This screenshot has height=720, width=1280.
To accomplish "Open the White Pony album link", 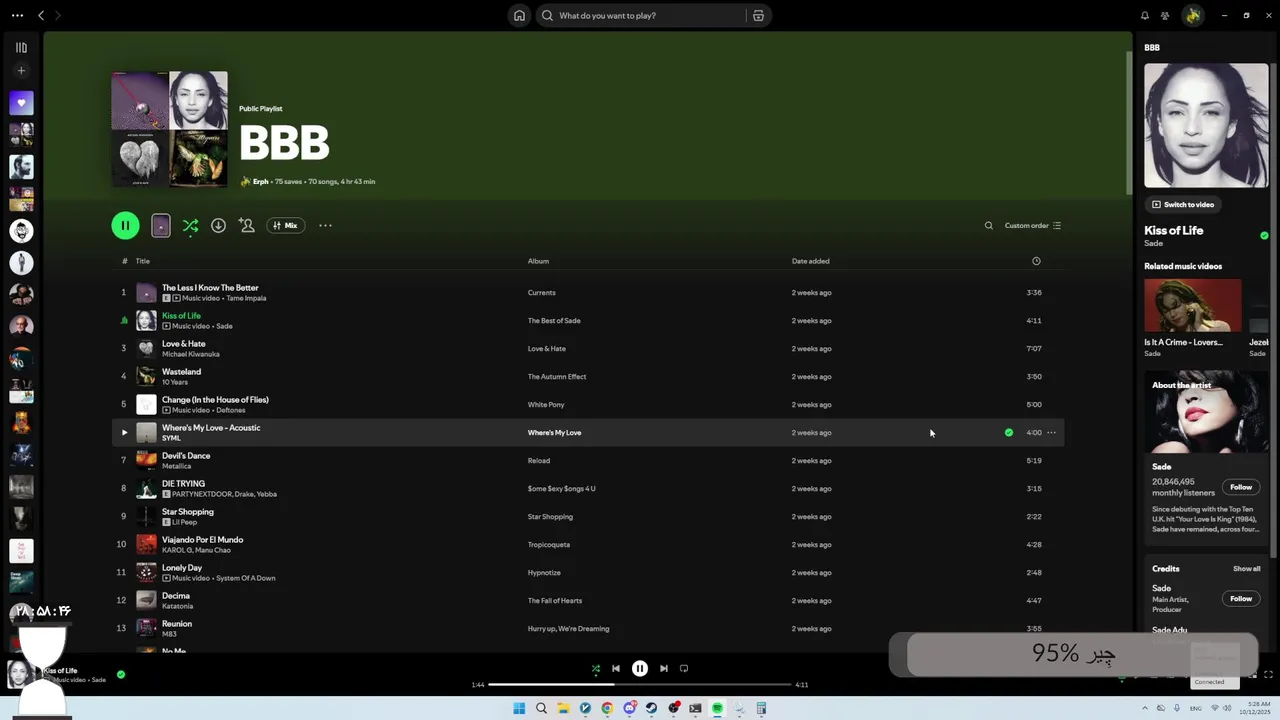I will click(546, 405).
